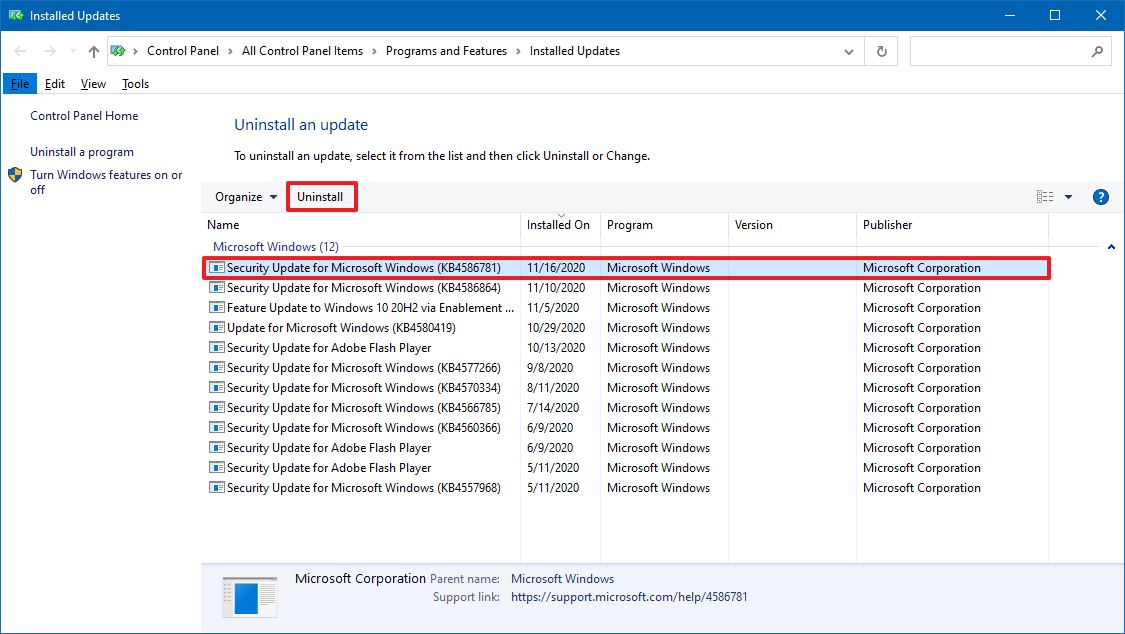Click the details pane update thumbnail
1125x634 pixels.
coord(249,597)
